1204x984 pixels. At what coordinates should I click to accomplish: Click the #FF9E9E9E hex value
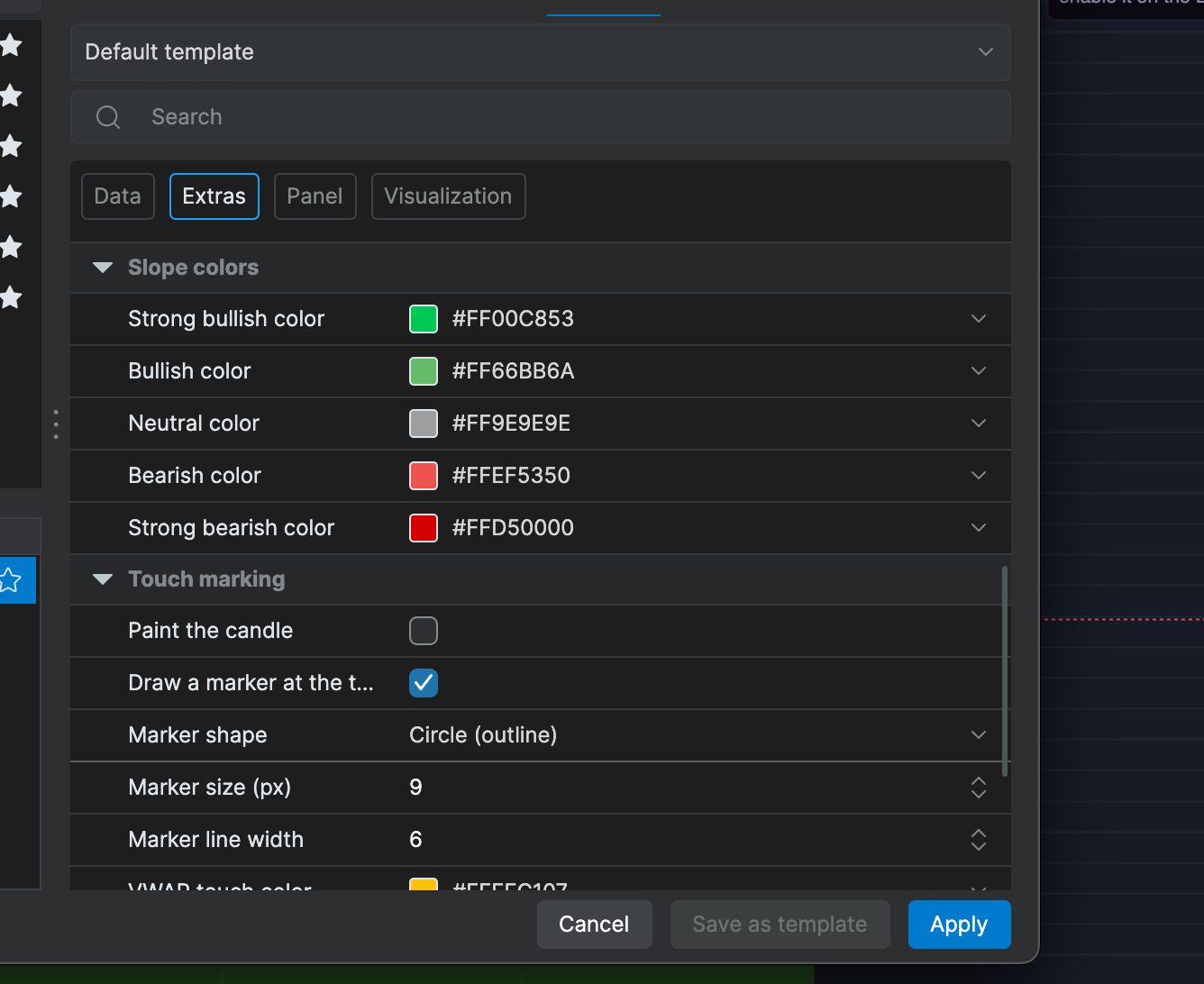point(511,424)
